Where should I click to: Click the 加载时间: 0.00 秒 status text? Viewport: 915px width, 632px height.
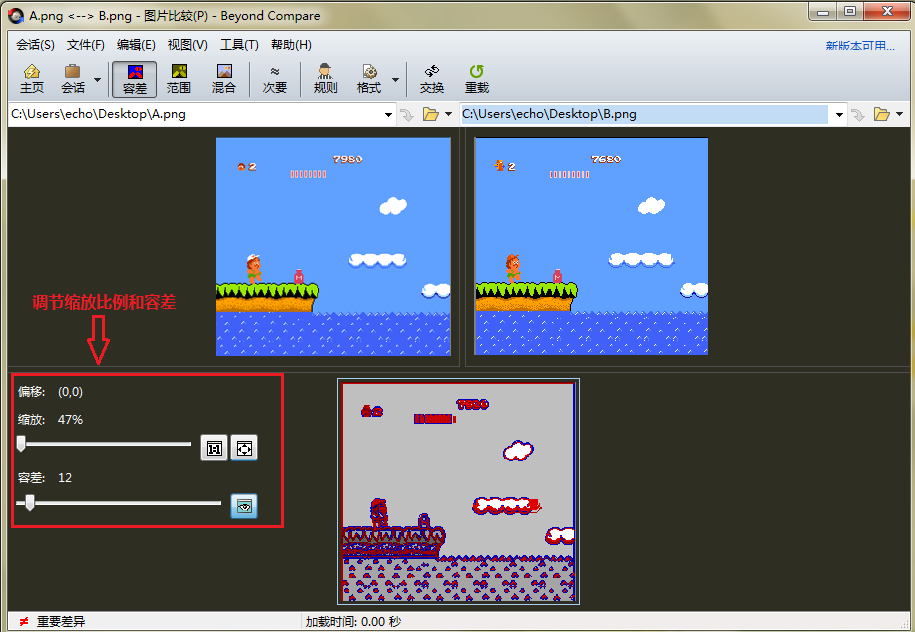point(353,621)
